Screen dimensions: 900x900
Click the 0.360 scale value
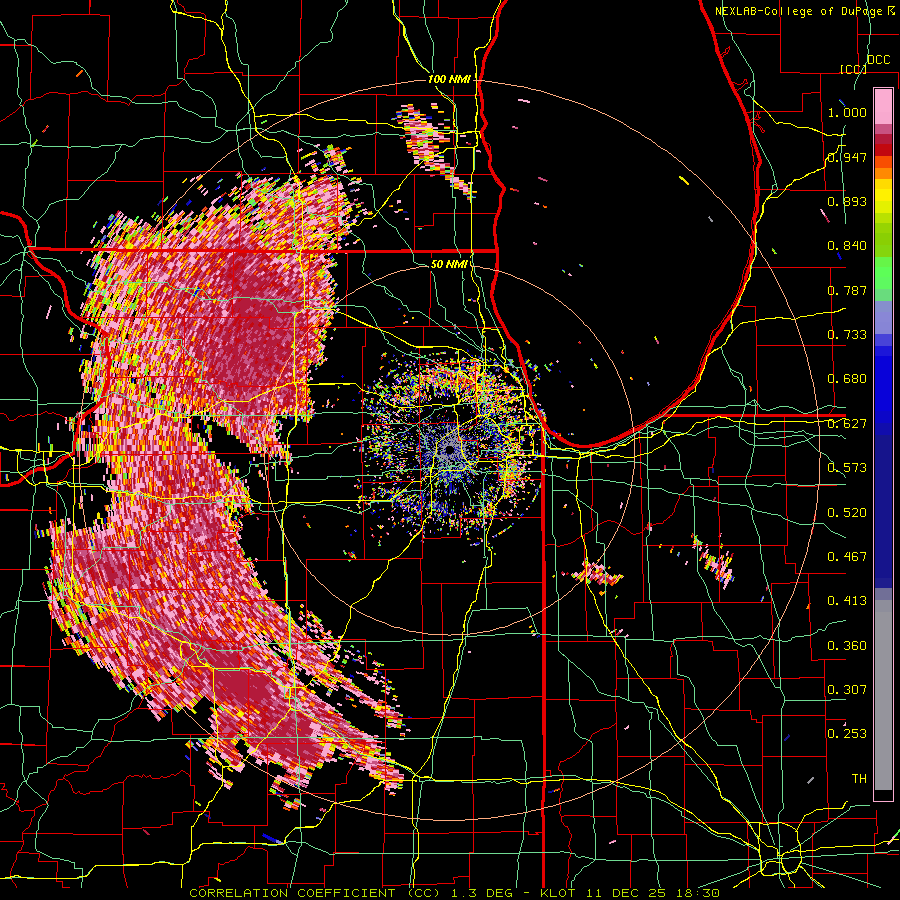coord(847,645)
